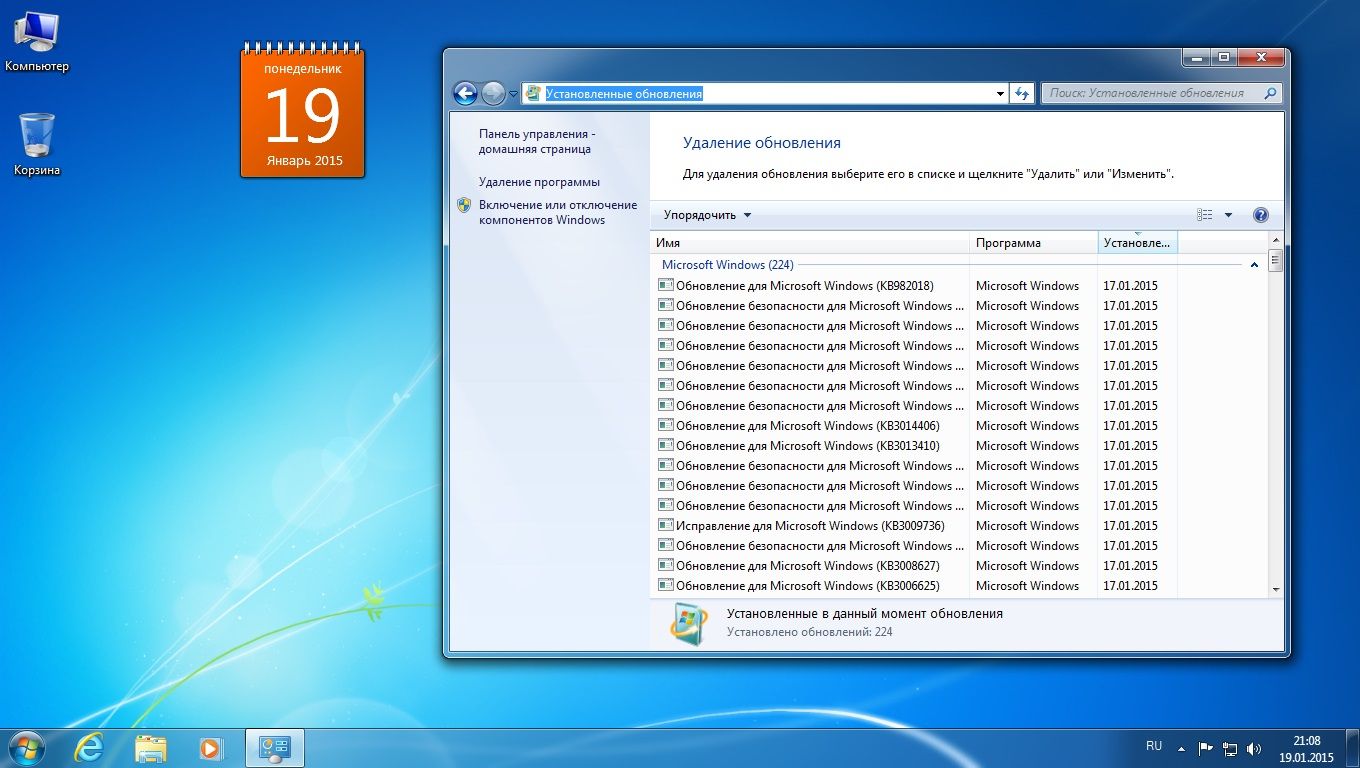Image resolution: width=1360 pixels, height=768 pixels.
Task: Open Панель управления - домашняя страница link
Action: [536, 141]
